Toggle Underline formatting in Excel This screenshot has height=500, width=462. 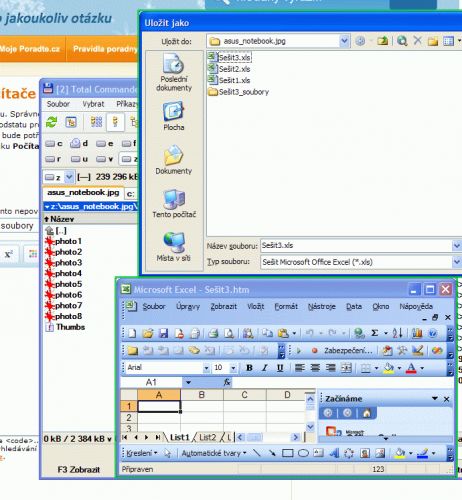point(280,368)
